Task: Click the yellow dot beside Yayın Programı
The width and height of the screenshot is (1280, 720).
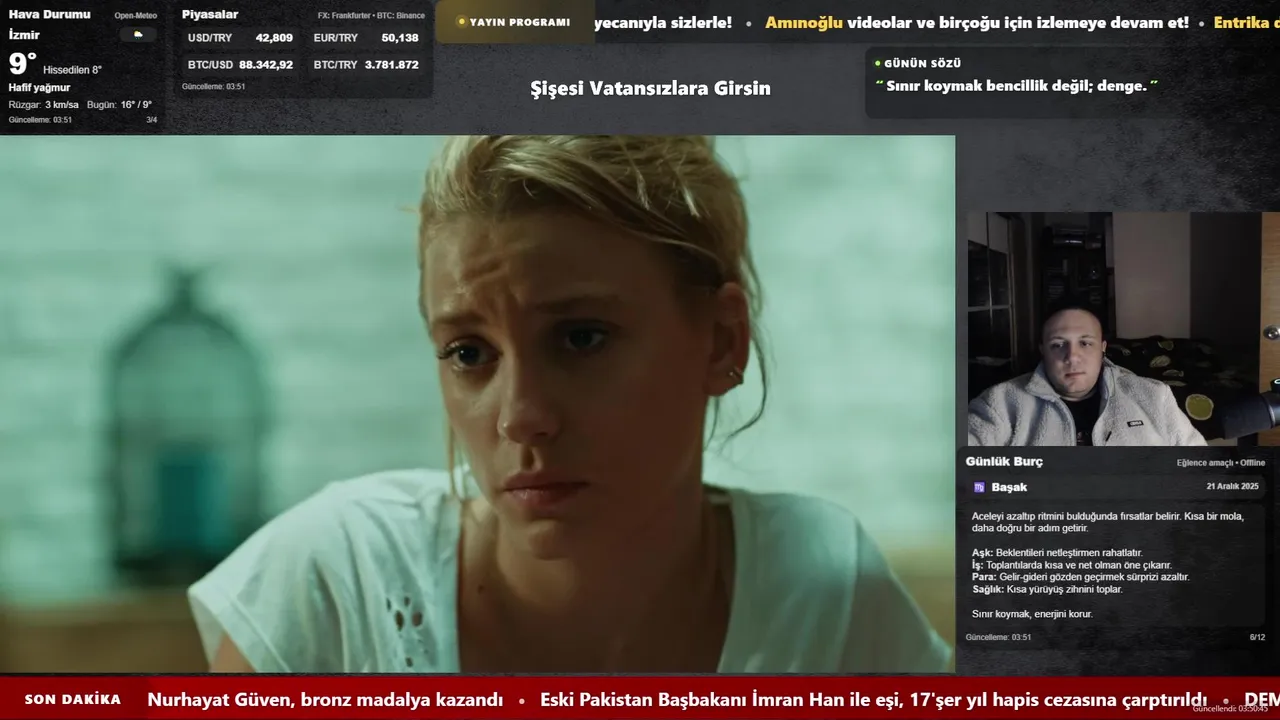Action: [x=461, y=21]
